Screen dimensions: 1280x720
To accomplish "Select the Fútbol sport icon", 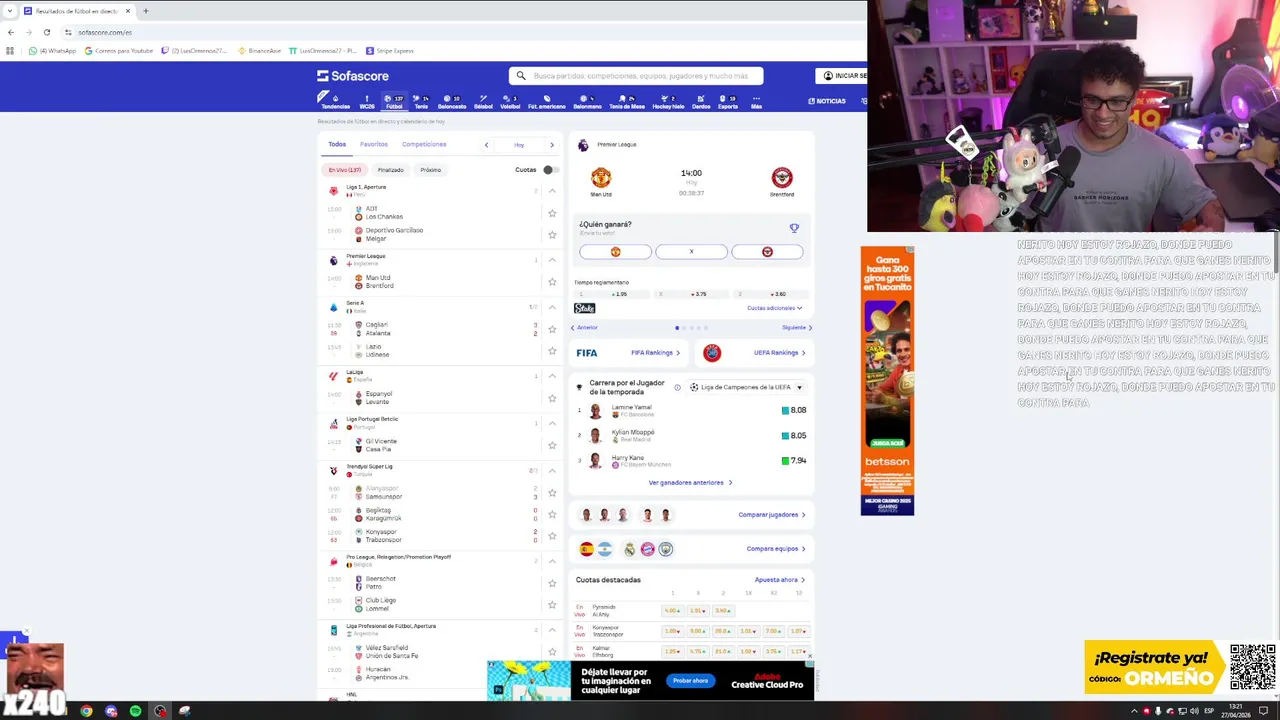I will [394, 102].
